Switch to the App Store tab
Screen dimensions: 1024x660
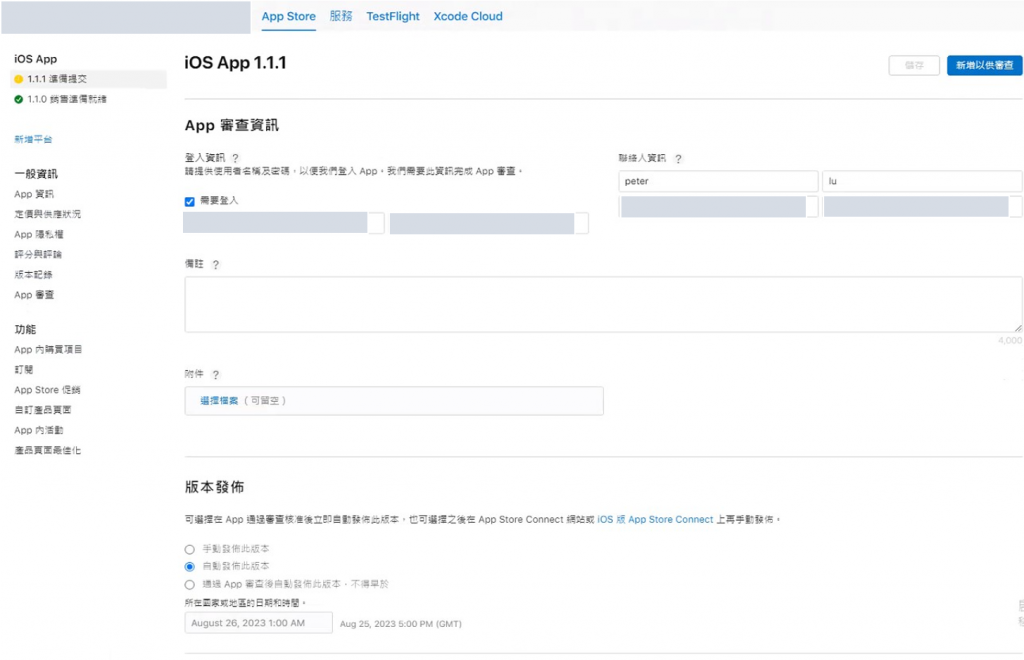coord(289,16)
